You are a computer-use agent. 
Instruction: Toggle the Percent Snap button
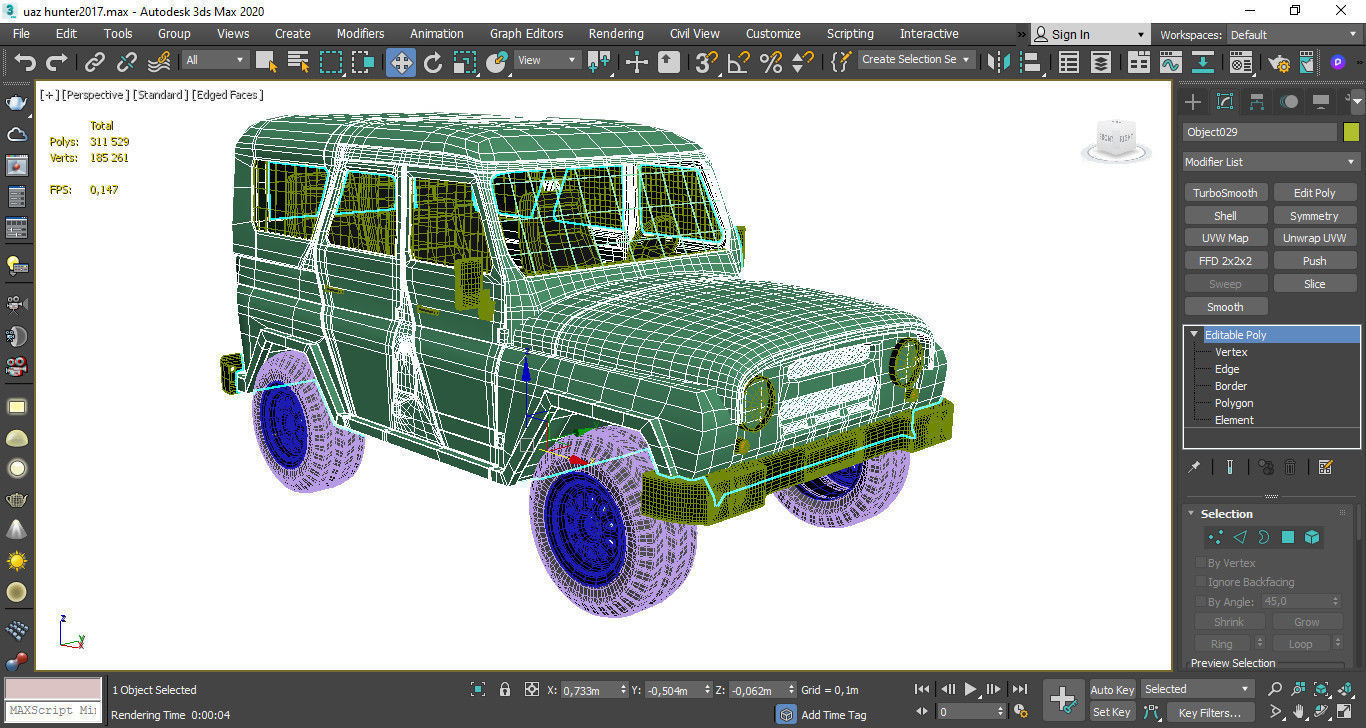[x=771, y=62]
